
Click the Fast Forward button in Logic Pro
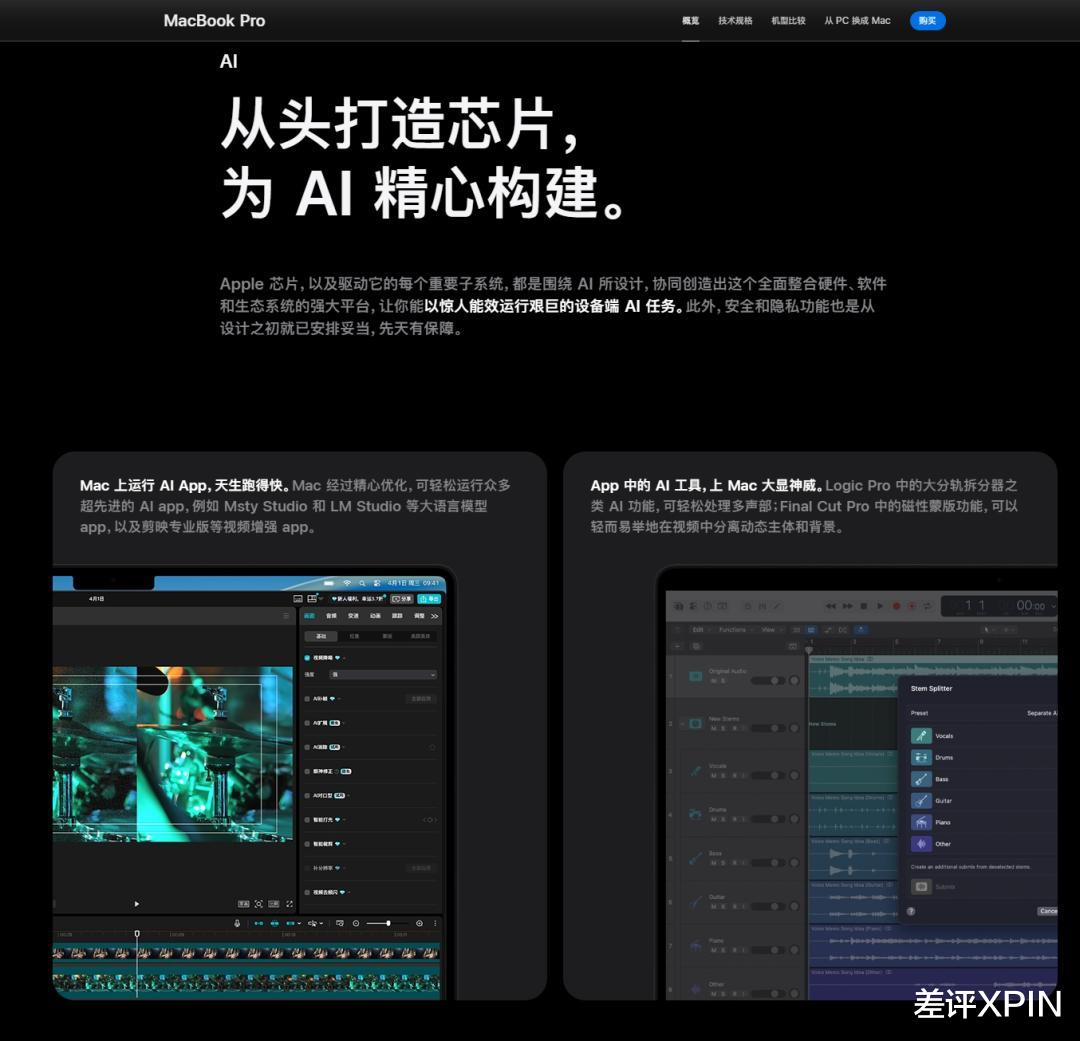(847, 606)
